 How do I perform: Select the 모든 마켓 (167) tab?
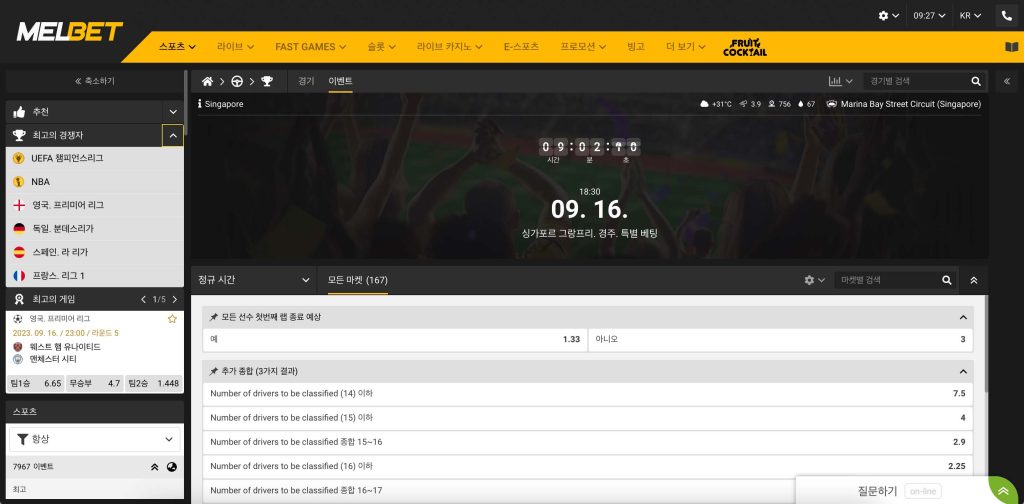(357, 280)
